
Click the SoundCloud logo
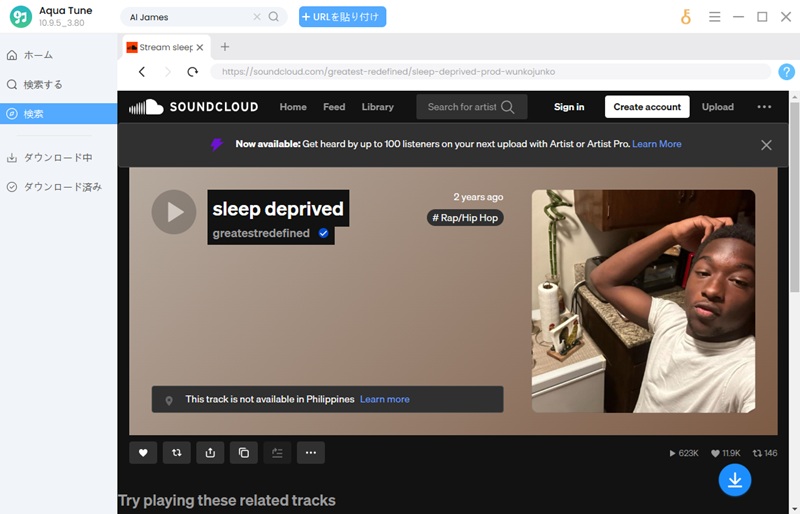pyautogui.click(x=193, y=107)
